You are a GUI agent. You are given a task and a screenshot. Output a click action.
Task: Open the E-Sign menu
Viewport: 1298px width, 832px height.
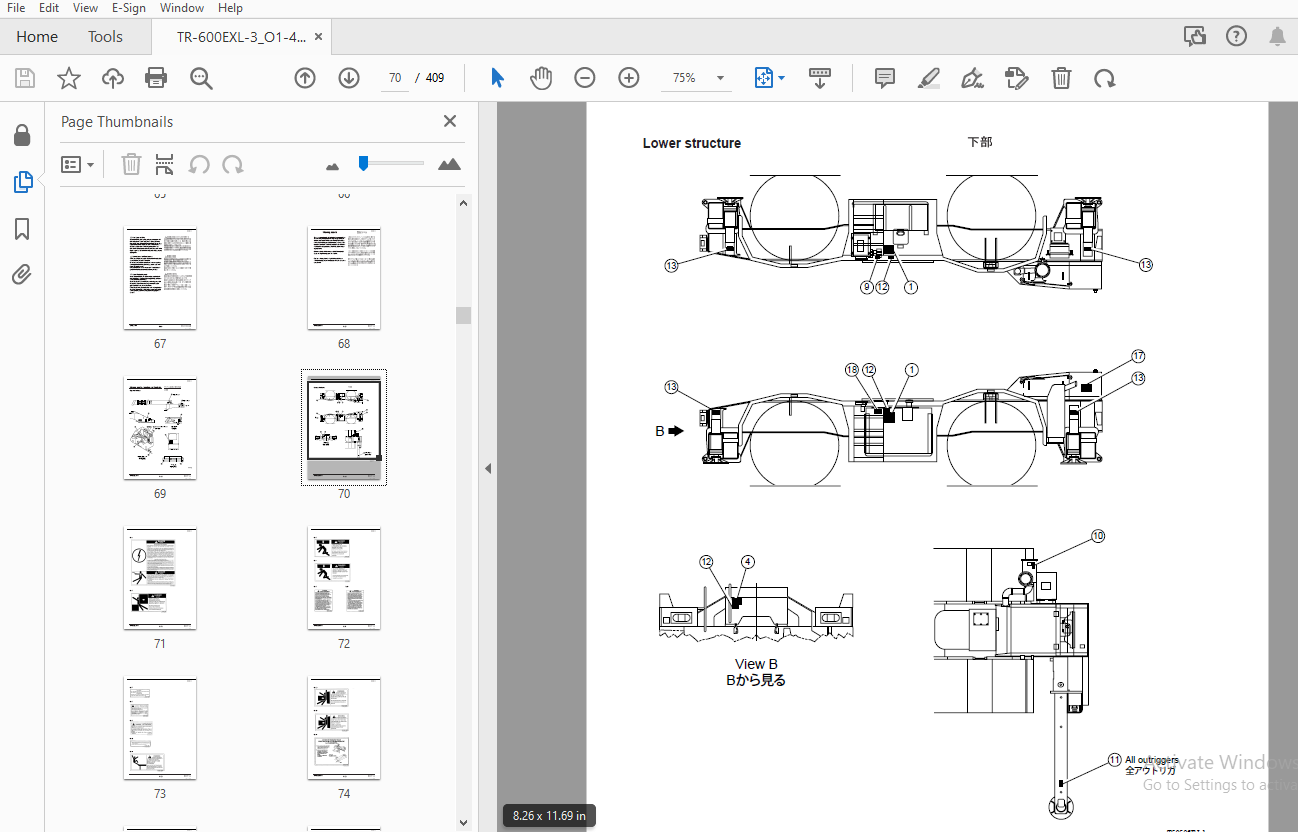click(x=128, y=8)
